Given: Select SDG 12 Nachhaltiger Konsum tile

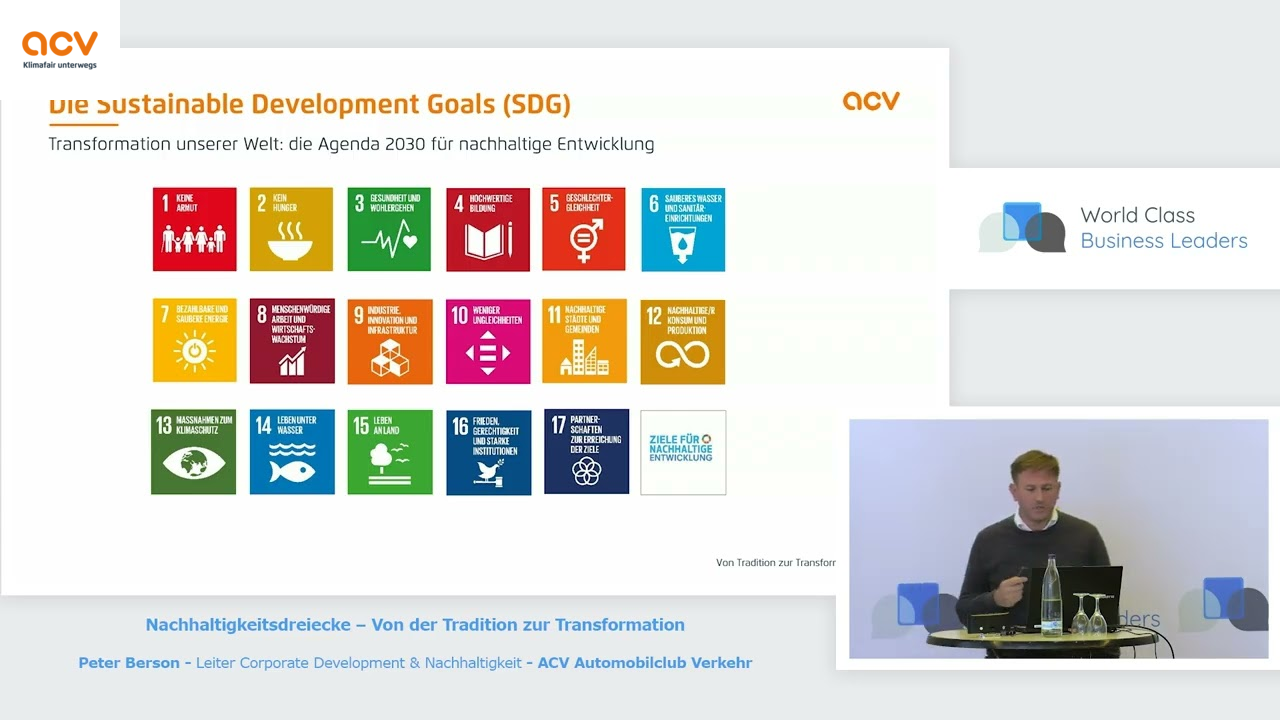Looking at the screenshot, I should (x=683, y=341).
